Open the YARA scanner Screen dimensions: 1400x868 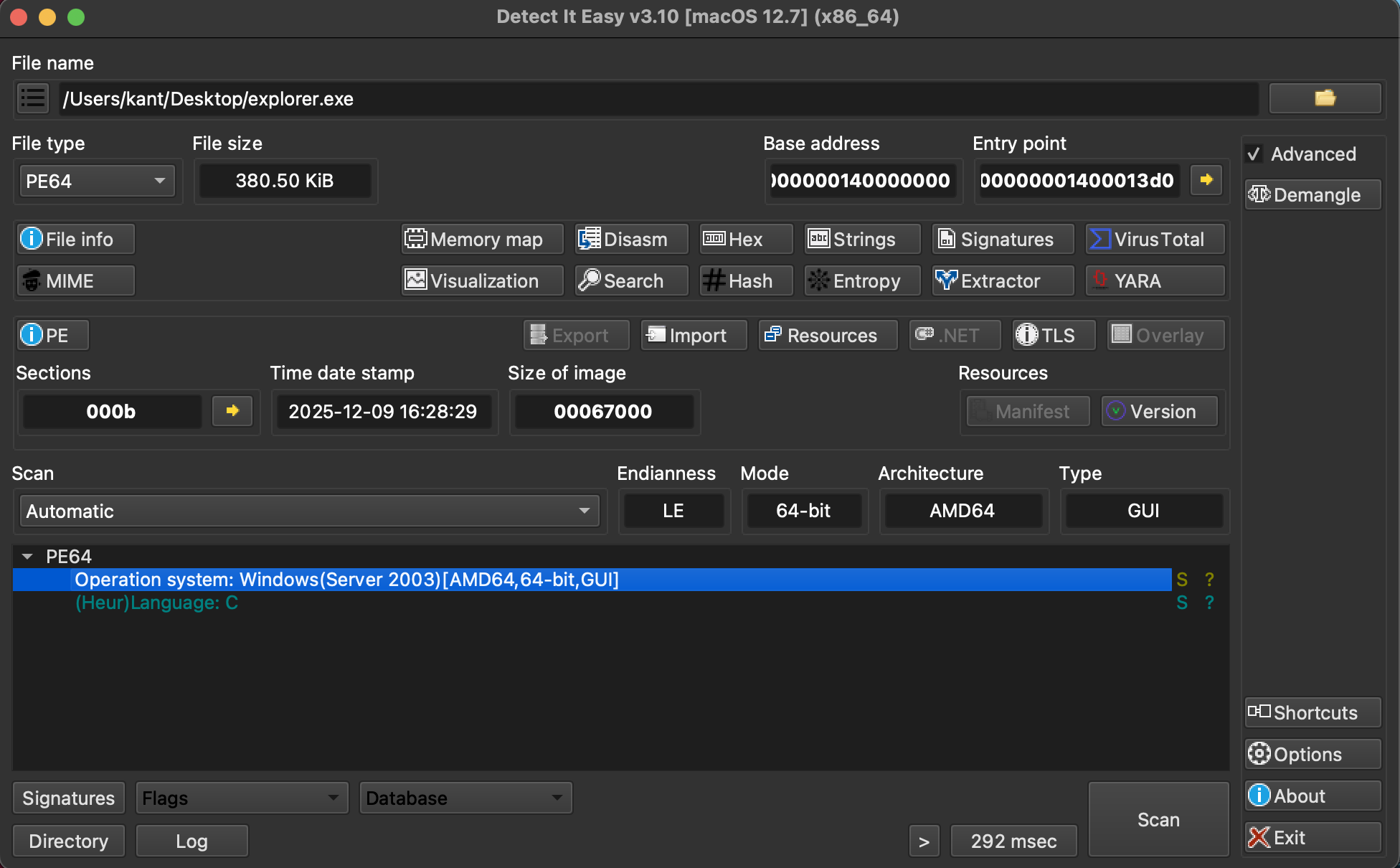(1155, 280)
